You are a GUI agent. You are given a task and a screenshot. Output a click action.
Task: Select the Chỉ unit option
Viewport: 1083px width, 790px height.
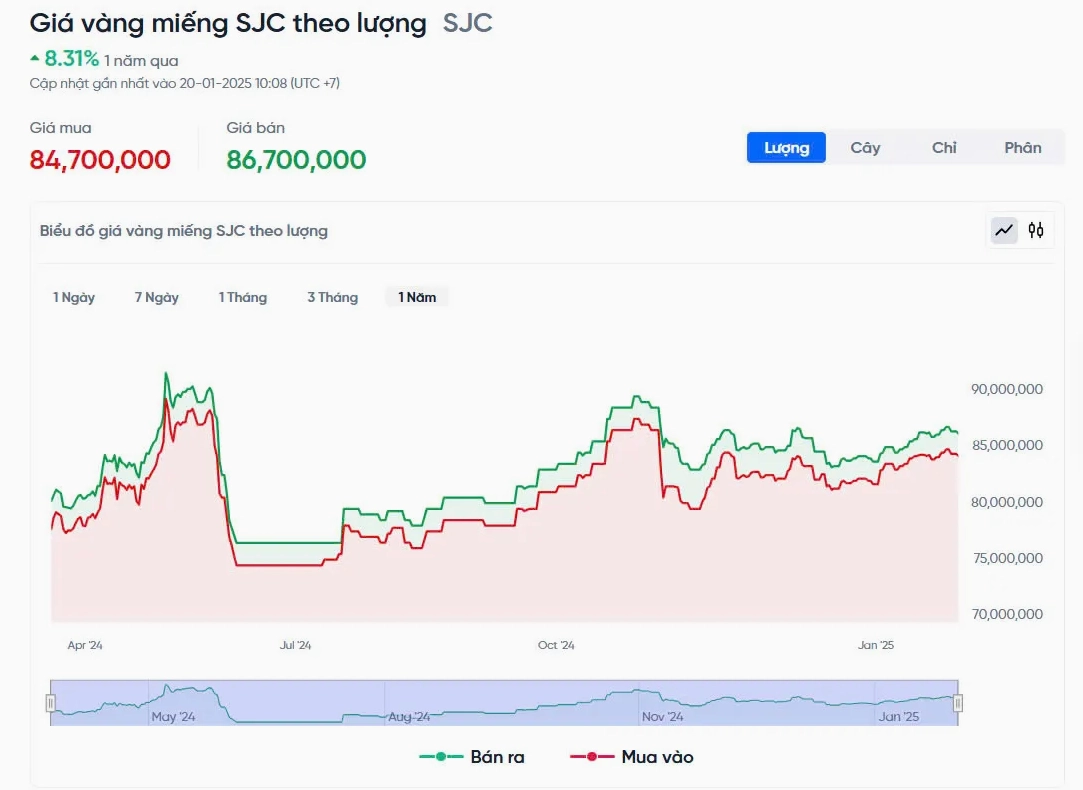pyautogui.click(x=944, y=147)
